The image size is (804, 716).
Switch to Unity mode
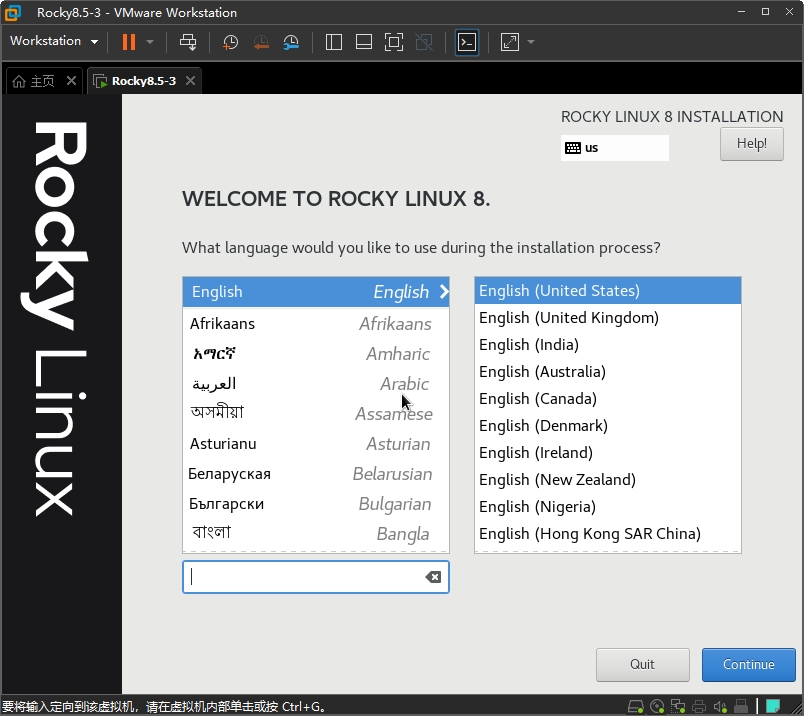point(424,42)
